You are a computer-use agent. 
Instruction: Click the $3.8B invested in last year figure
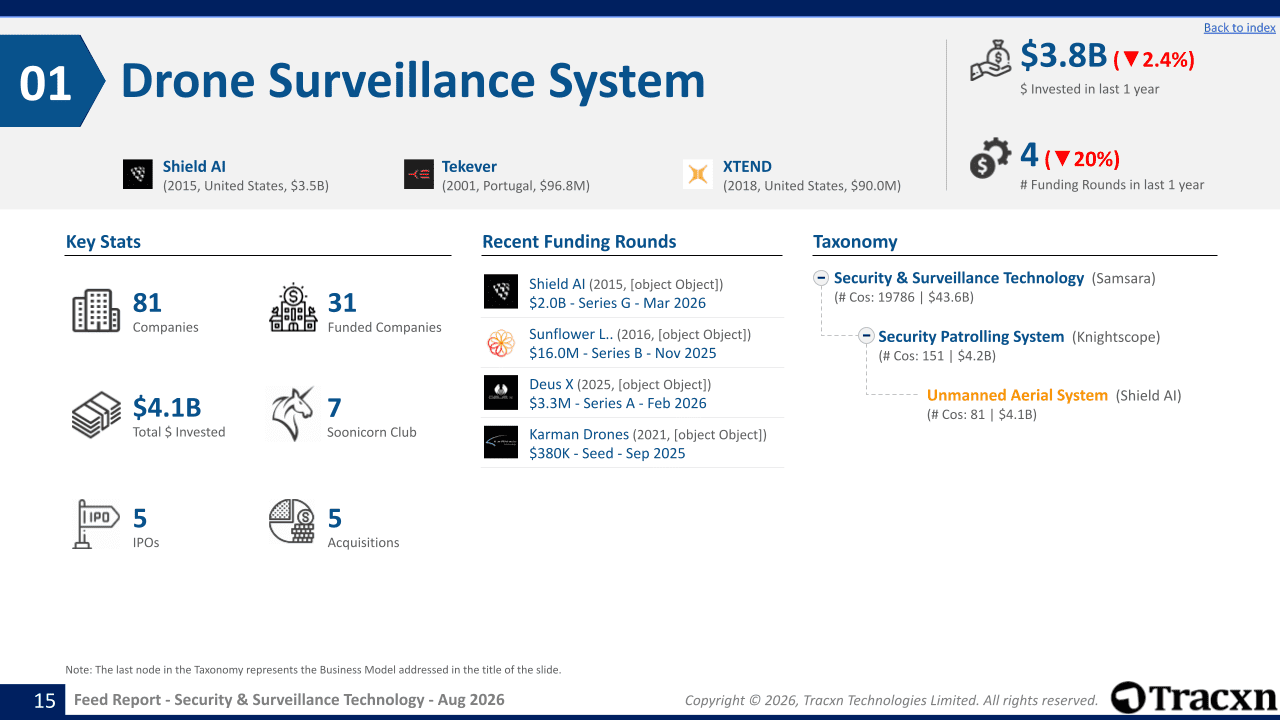point(1064,55)
